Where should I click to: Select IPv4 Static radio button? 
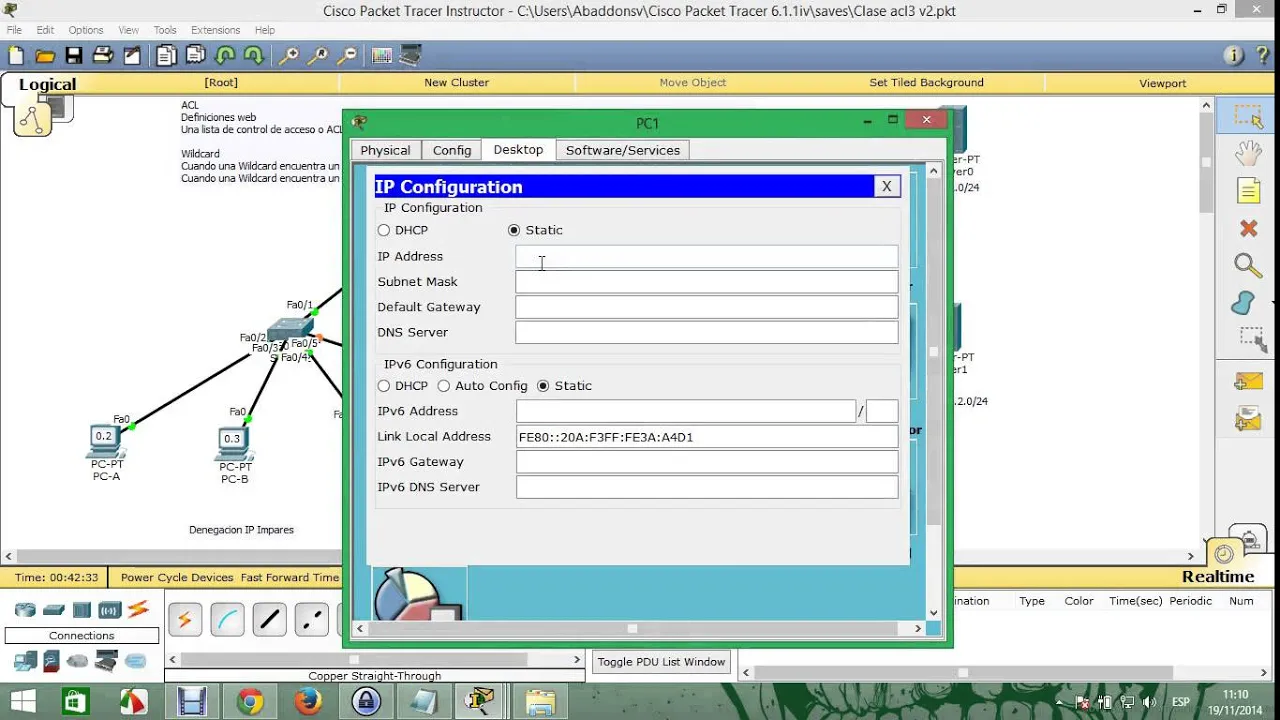(514, 230)
